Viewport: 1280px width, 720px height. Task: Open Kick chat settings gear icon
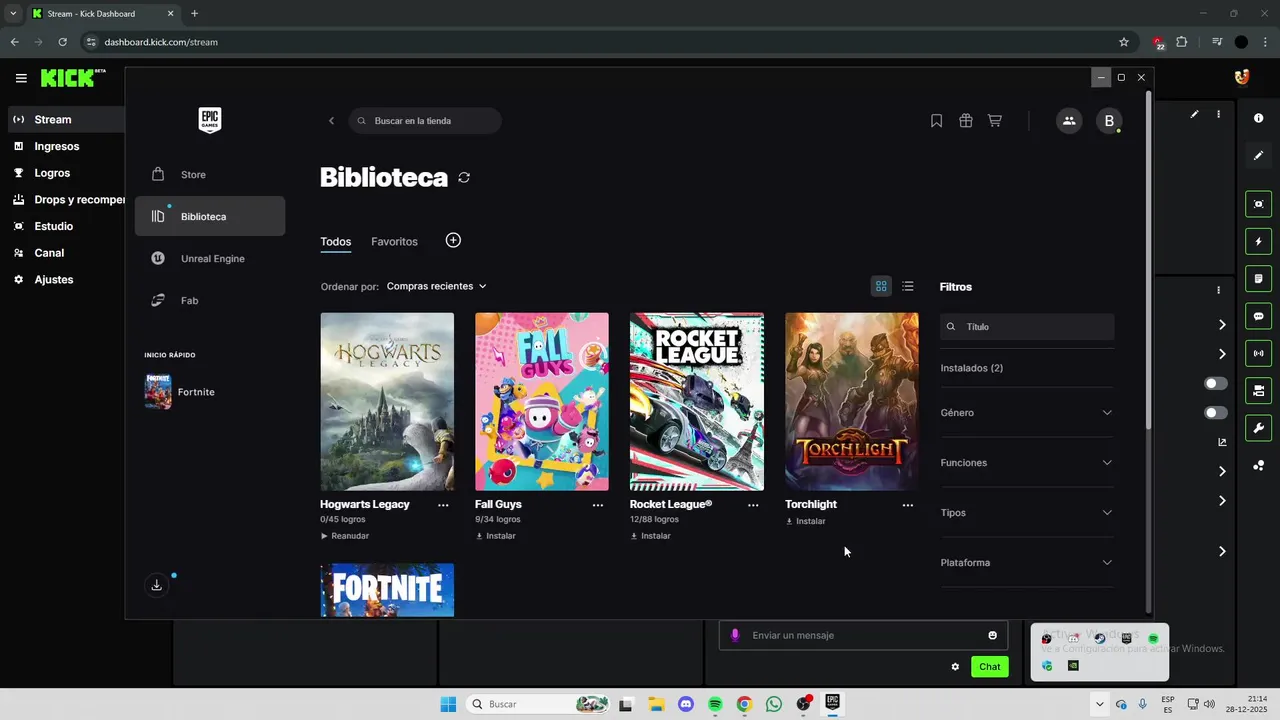955,667
